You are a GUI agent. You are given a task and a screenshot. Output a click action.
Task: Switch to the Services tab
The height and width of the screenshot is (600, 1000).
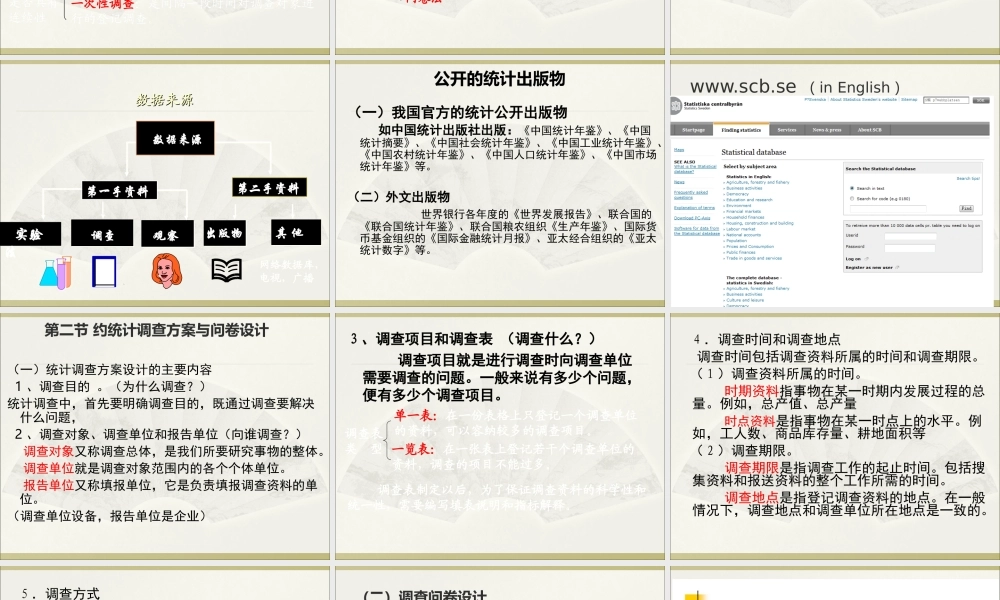pos(787,130)
